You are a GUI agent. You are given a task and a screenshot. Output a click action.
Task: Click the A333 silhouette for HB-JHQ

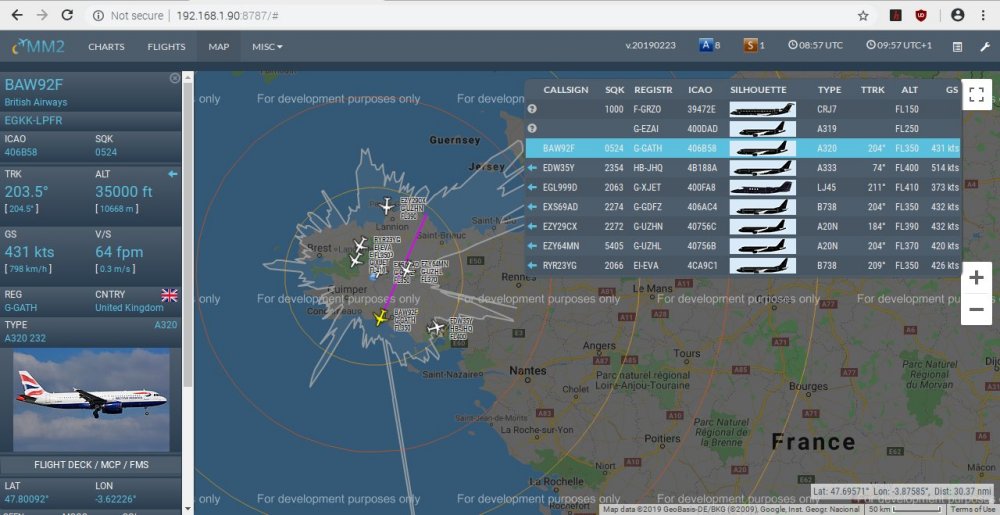[762, 168]
